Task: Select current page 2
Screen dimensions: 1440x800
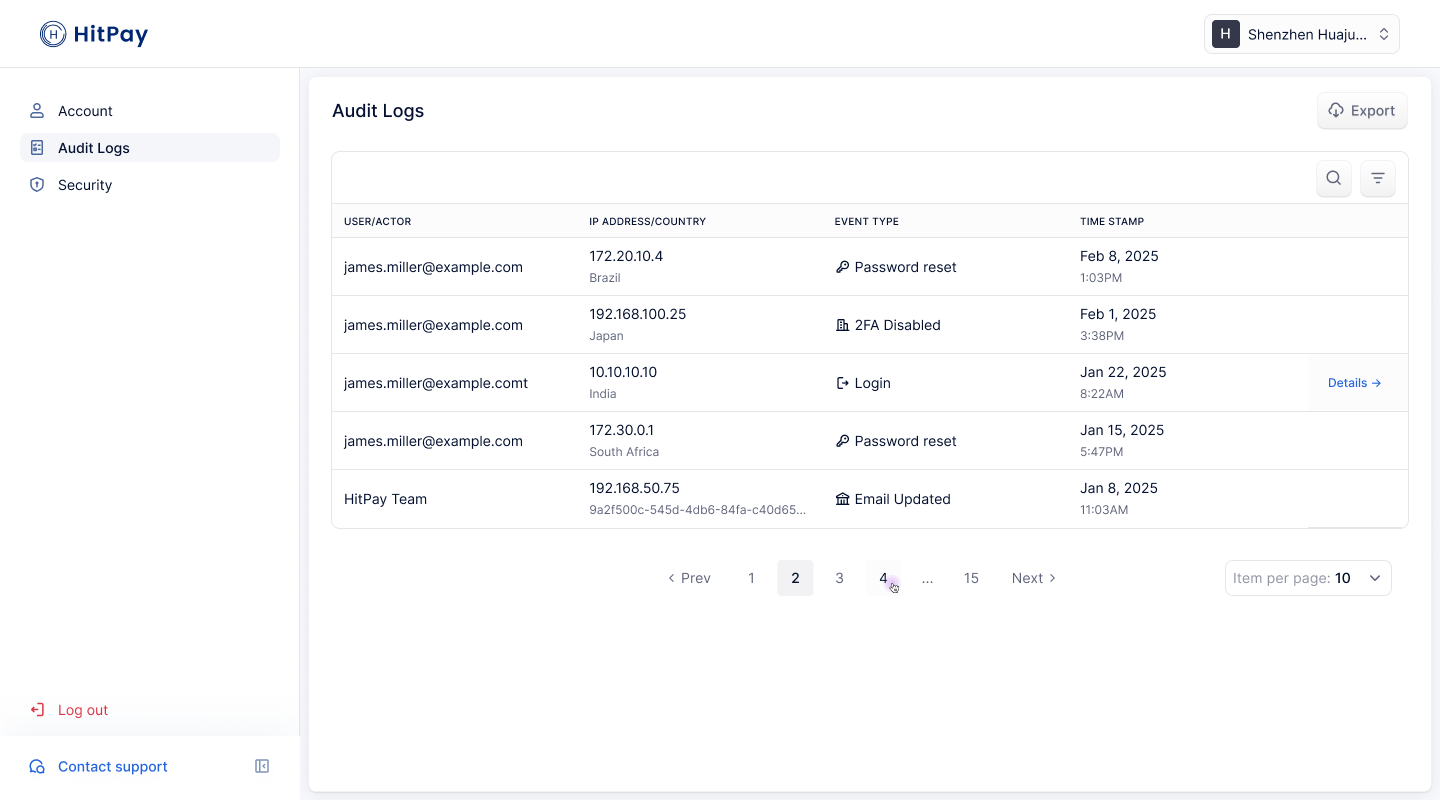Action: tap(795, 578)
